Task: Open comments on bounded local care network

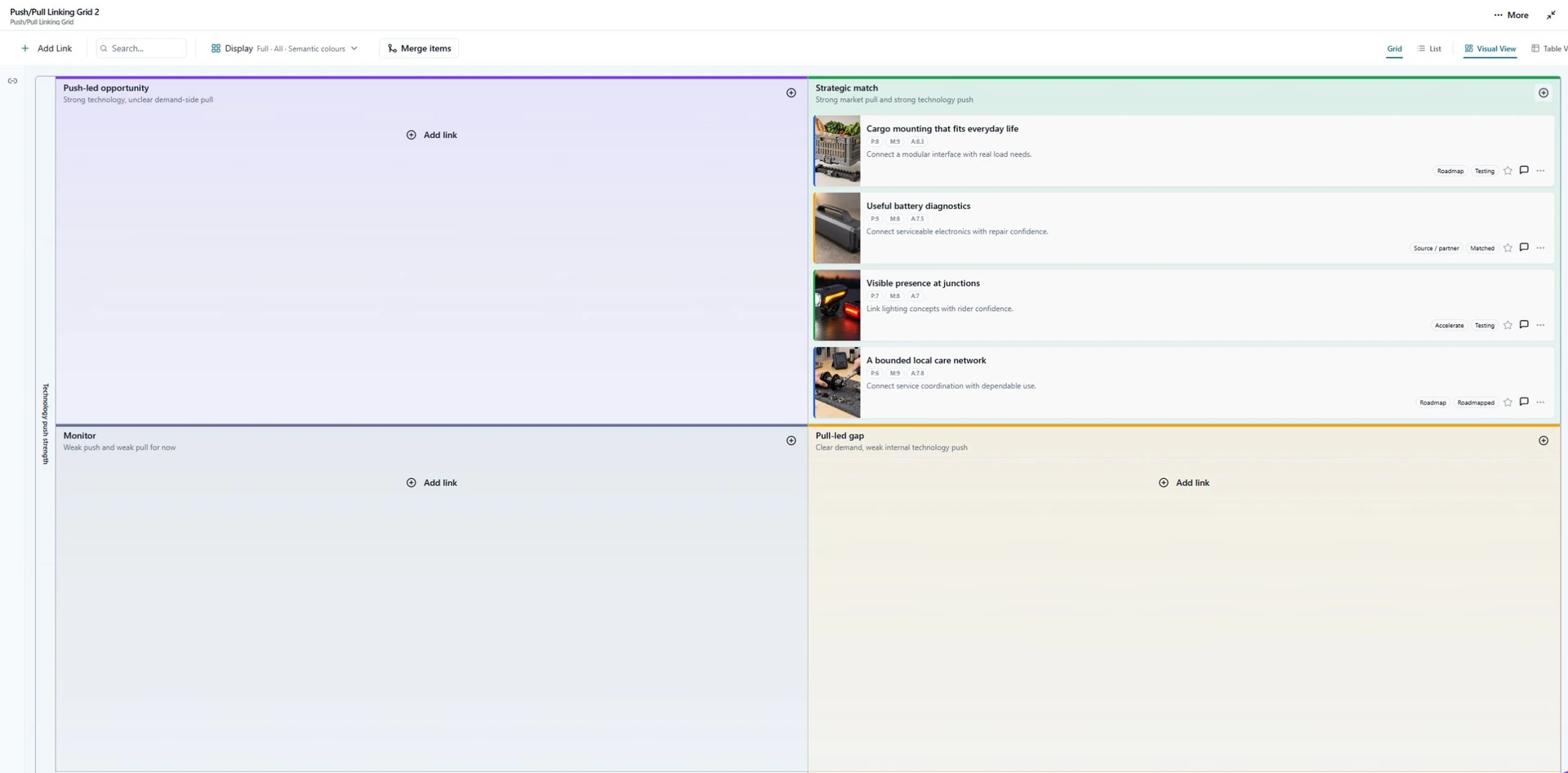Action: click(1524, 402)
